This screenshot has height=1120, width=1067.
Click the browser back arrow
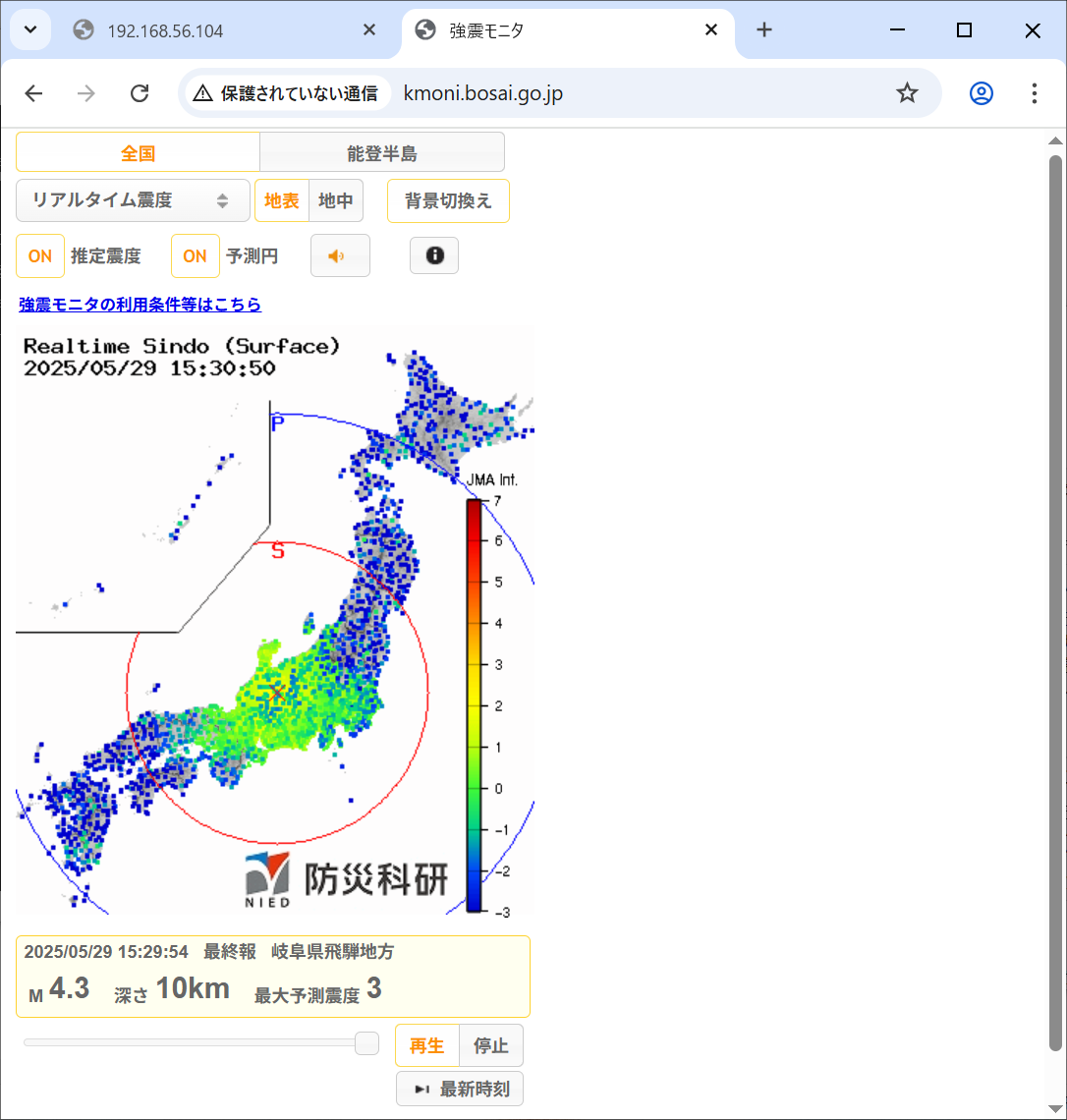[x=34, y=93]
